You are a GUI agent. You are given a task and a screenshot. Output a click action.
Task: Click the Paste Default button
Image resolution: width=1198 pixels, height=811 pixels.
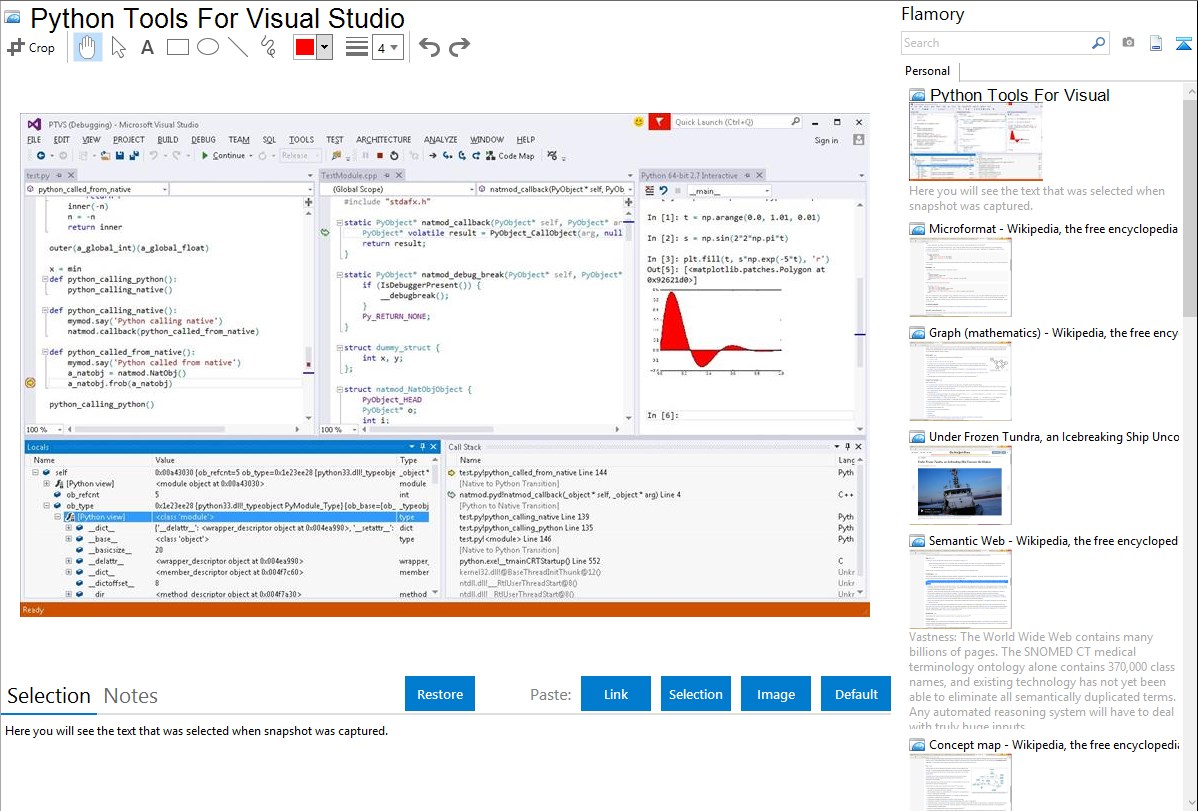[x=856, y=694]
